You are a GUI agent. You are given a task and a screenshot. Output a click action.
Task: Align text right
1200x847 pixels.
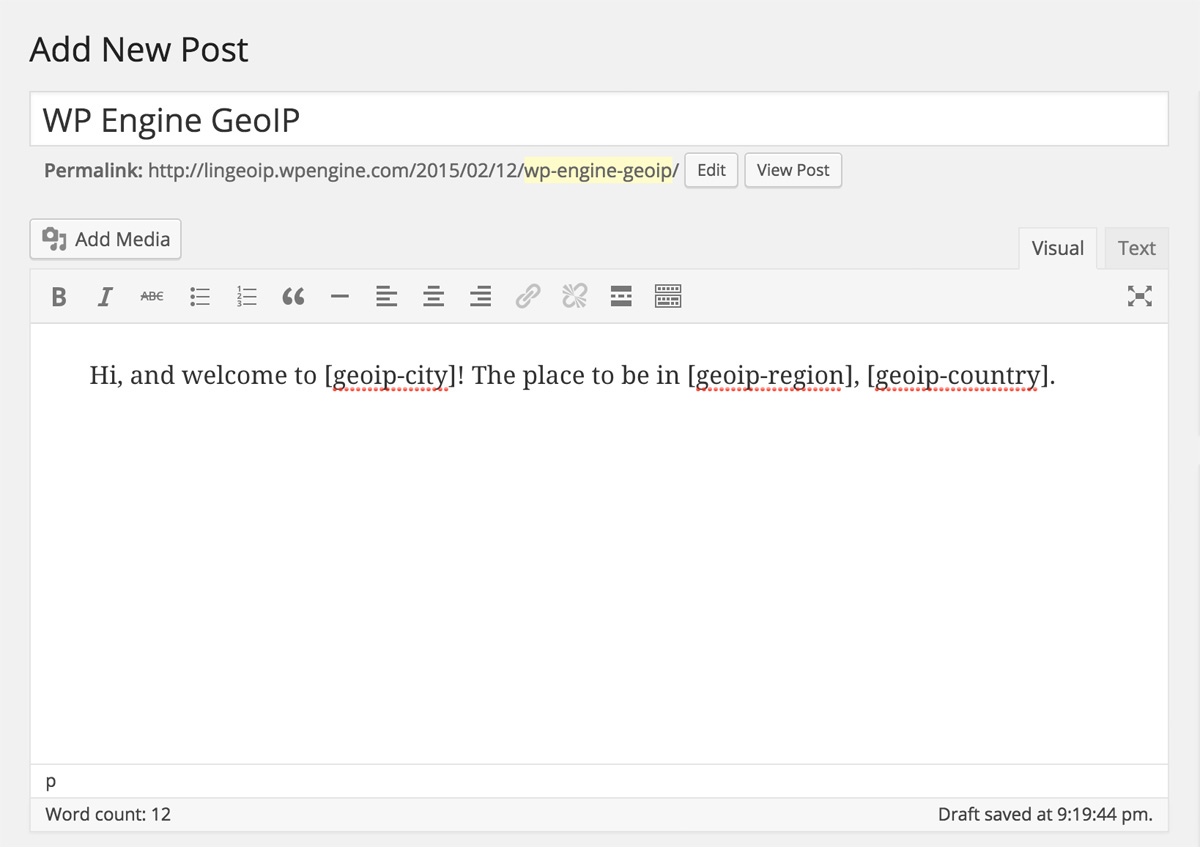[481, 296]
